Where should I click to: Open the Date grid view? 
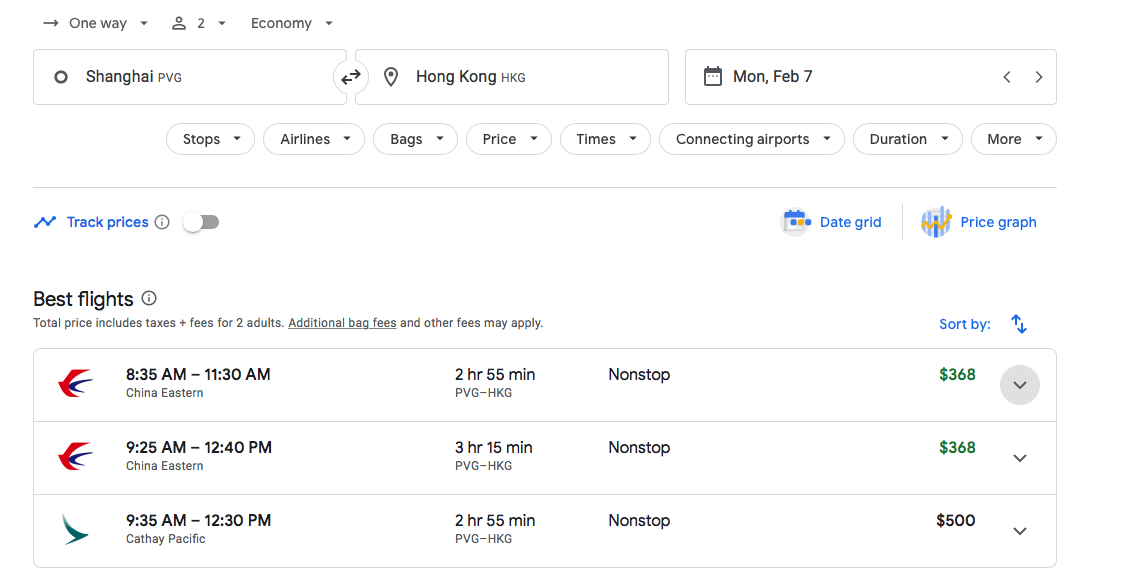point(832,222)
